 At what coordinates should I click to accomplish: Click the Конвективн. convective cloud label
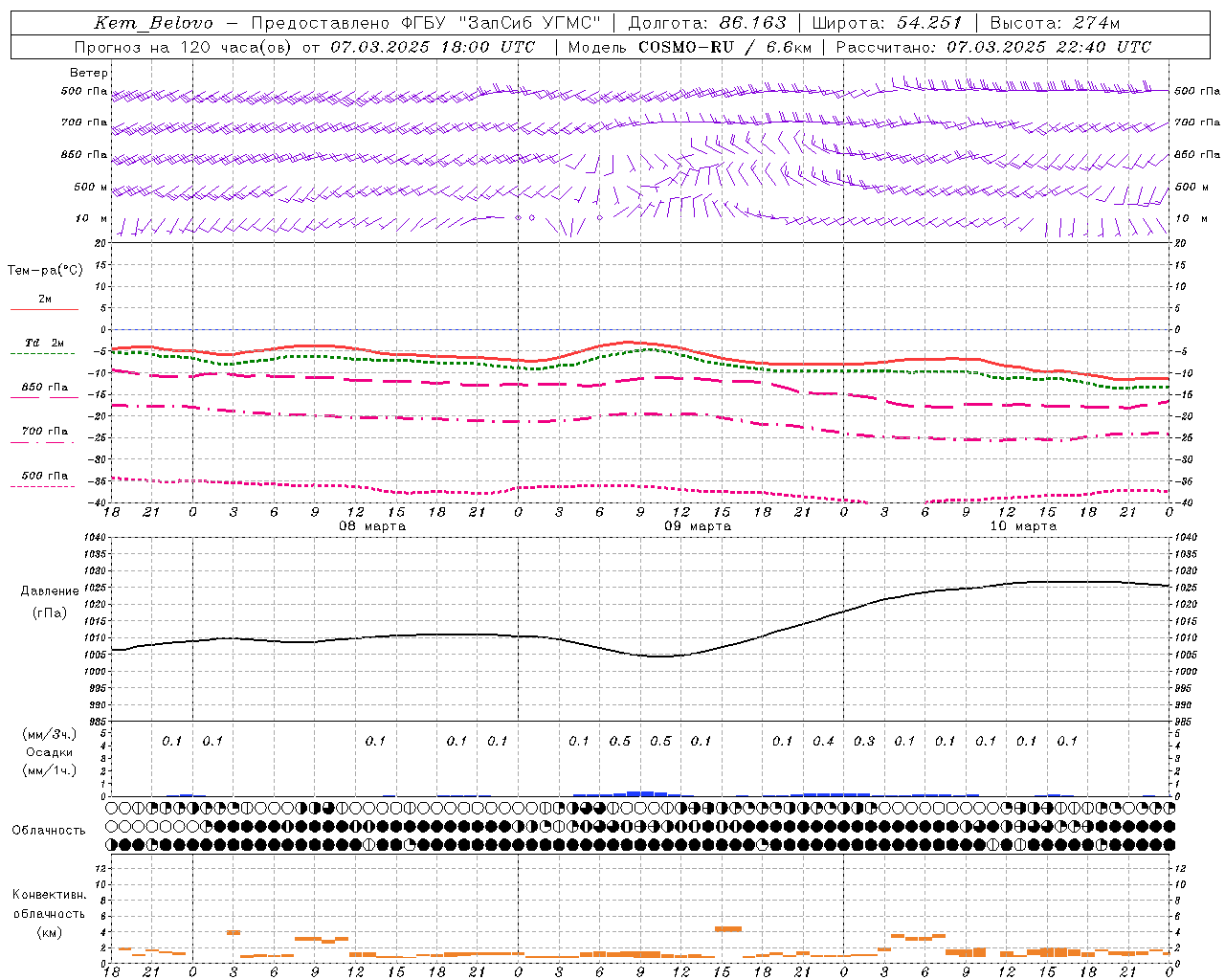tap(50, 895)
